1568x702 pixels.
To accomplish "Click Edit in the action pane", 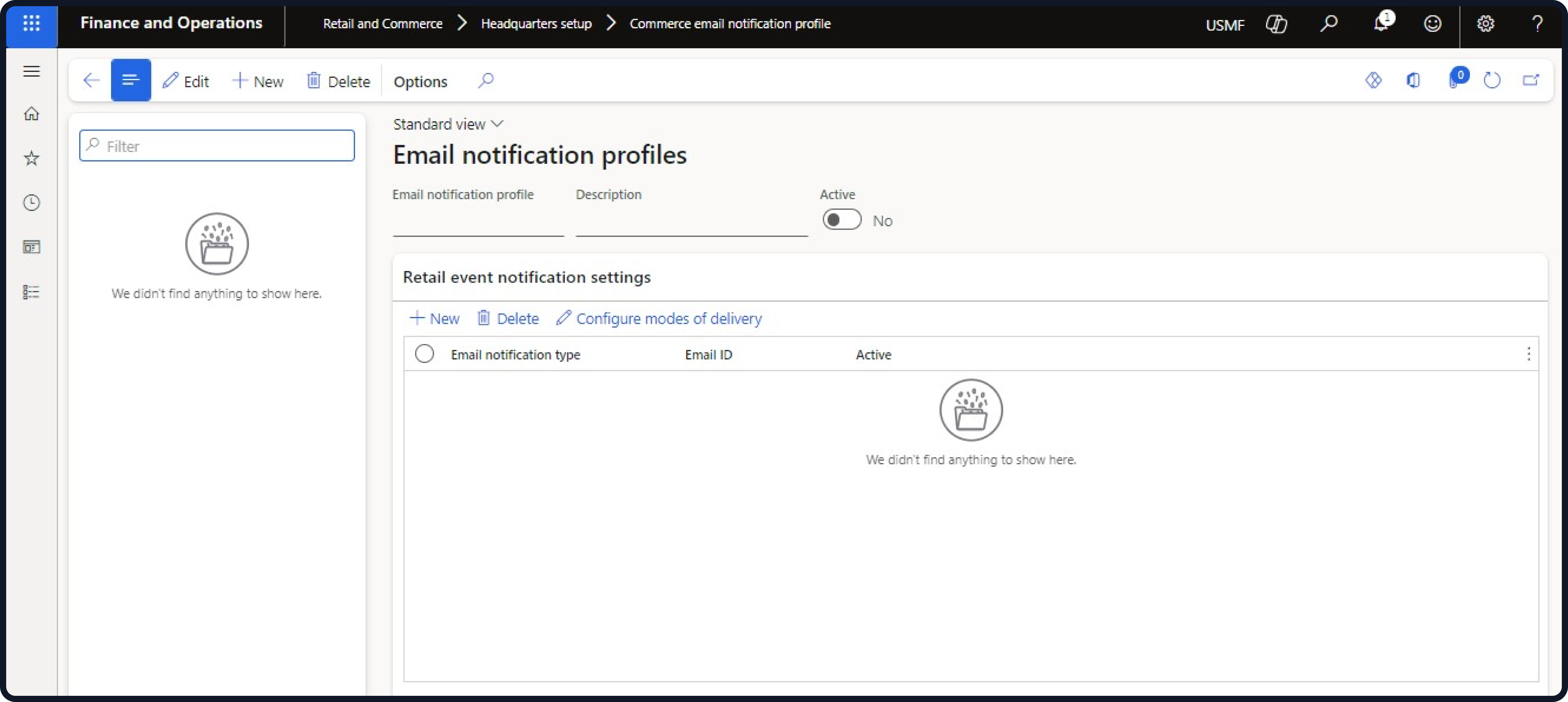I will point(186,81).
